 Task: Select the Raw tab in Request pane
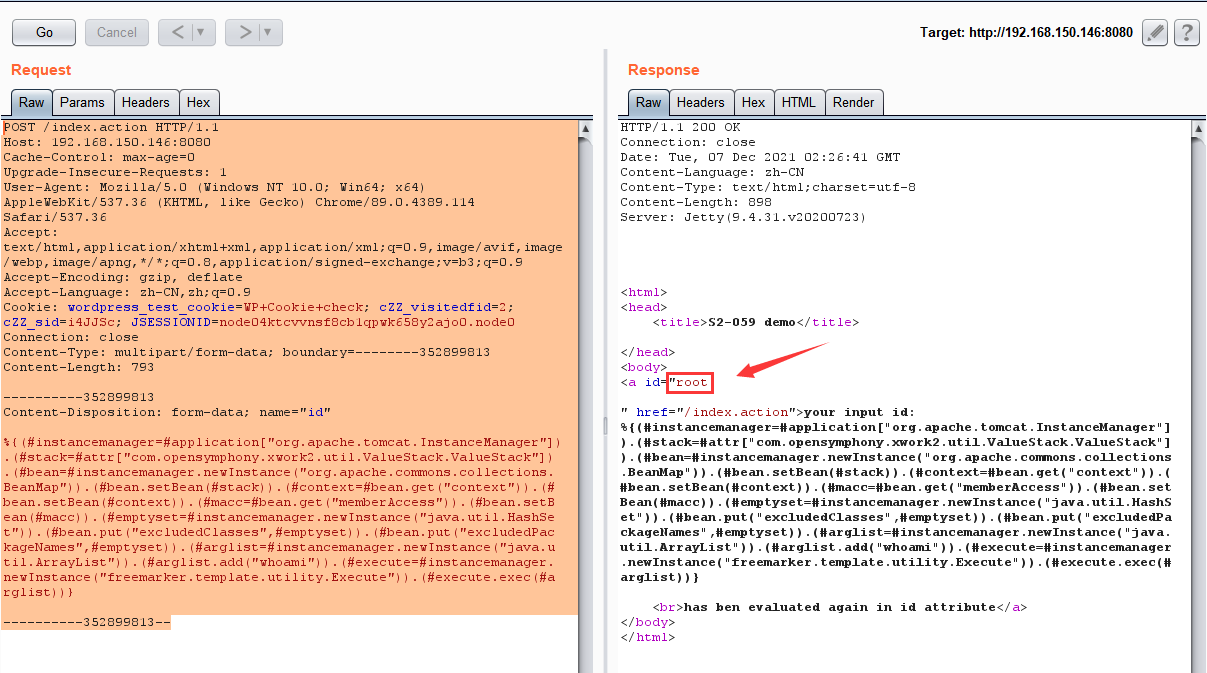32,102
